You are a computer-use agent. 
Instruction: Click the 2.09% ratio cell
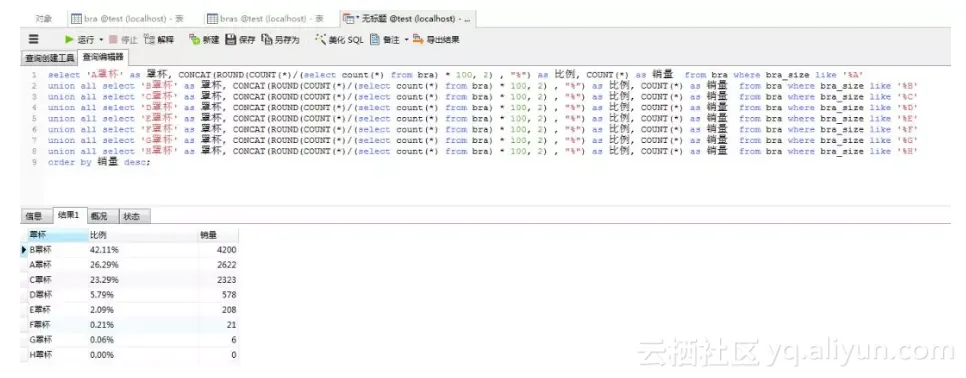(143, 310)
